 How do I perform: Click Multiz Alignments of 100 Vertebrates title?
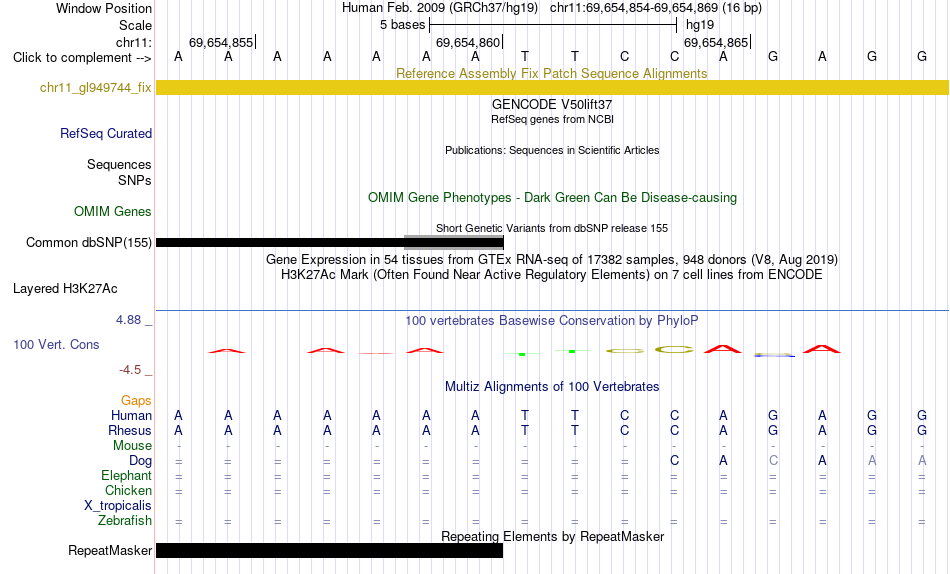[x=552, y=387]
